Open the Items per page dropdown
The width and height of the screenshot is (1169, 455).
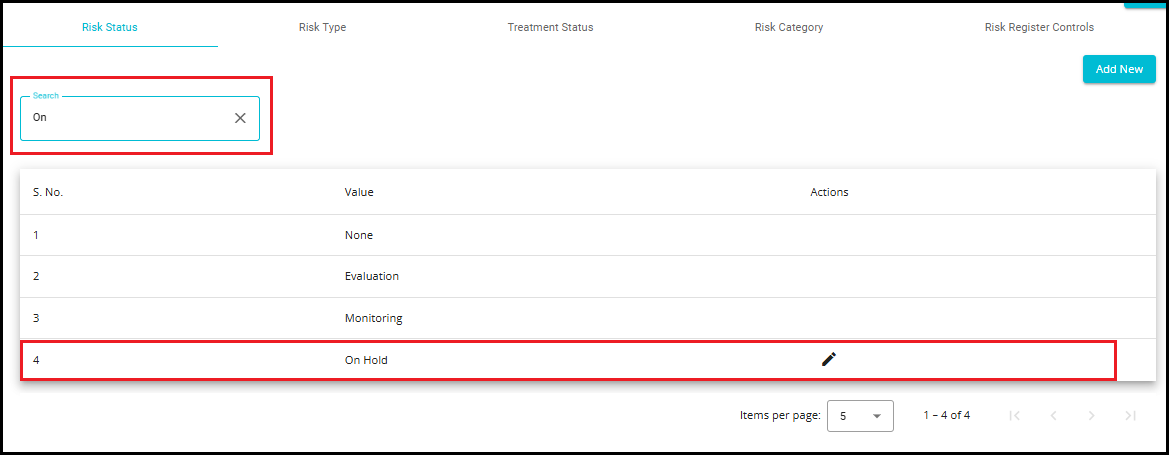click(860, 416)
